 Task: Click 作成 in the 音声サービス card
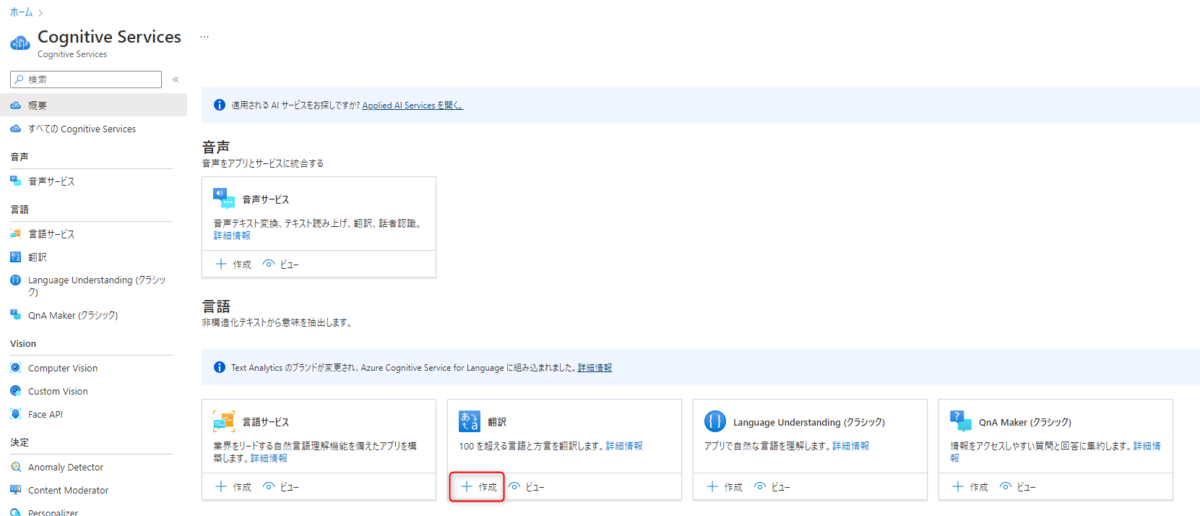(233, 264)
